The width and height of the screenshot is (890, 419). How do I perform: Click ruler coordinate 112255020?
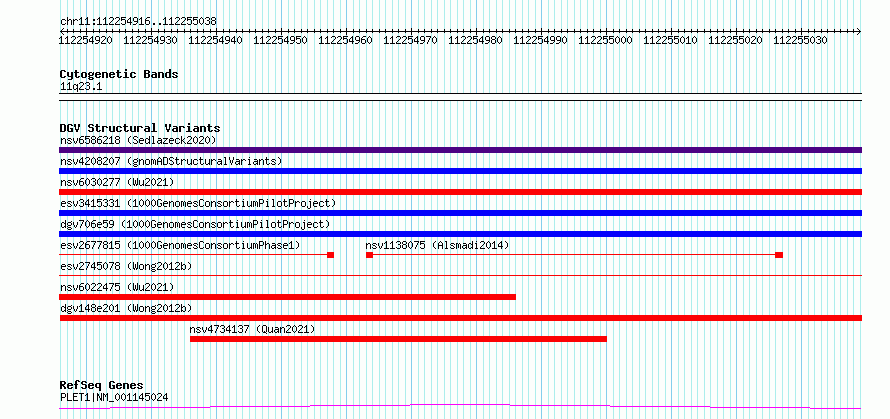coord(736,40)
